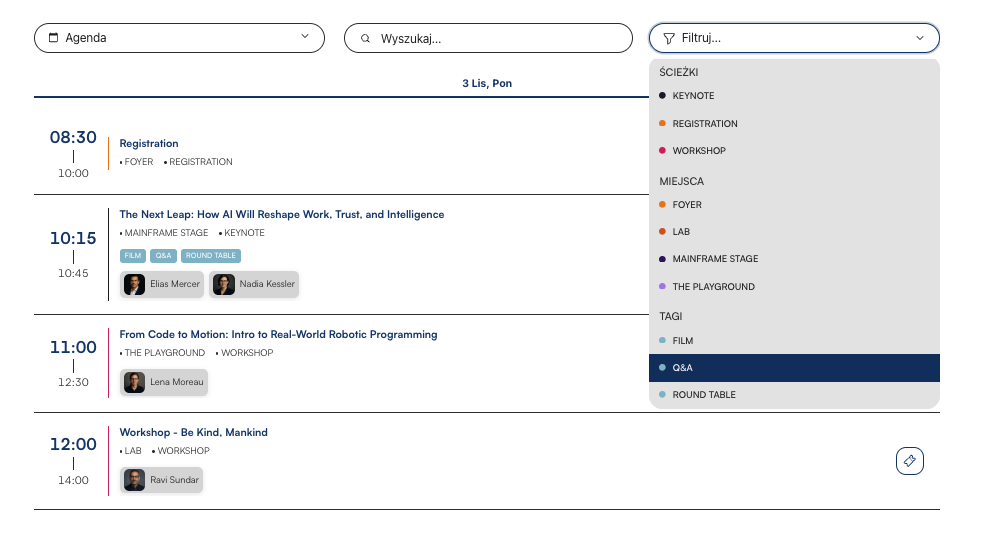Select Q&A tag in filter list

tap(682, 368)
